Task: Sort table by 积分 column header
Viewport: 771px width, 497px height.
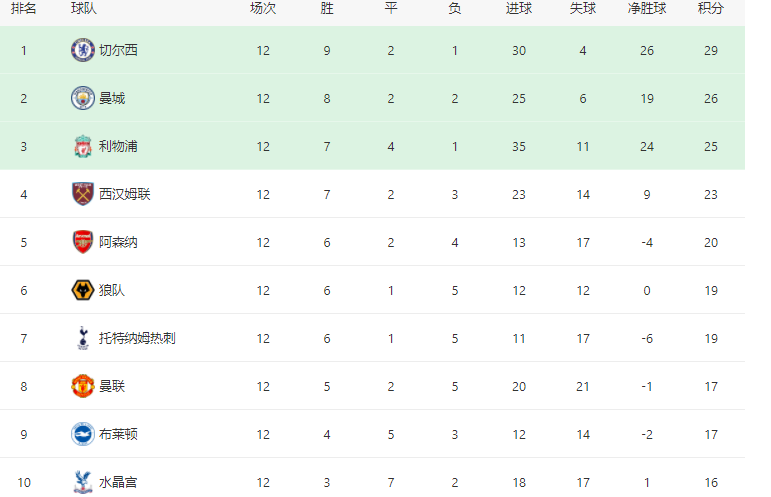Action: pyautogui.click(x=711, y=8)
